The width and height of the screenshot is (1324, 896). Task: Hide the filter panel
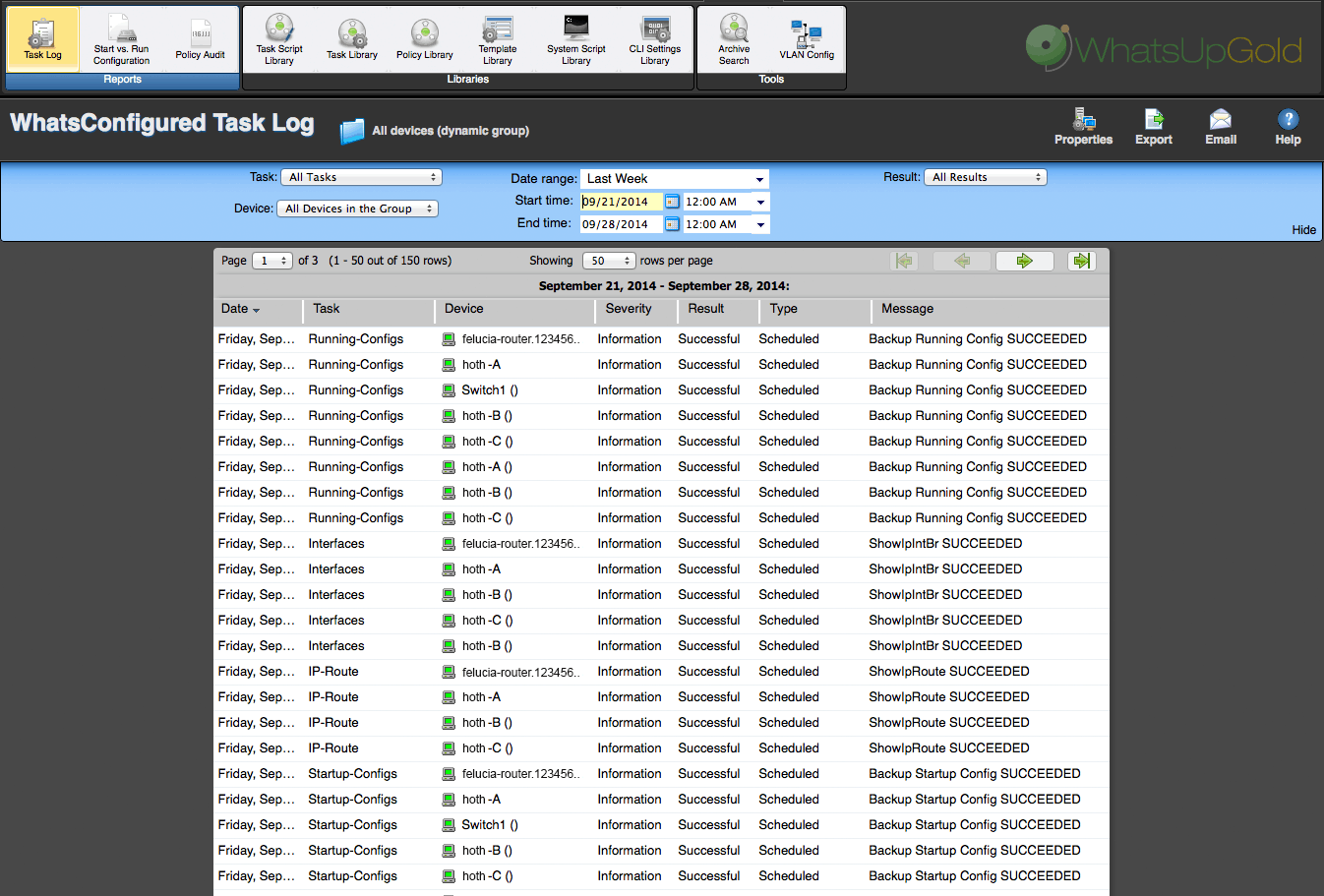(1303, 229)
